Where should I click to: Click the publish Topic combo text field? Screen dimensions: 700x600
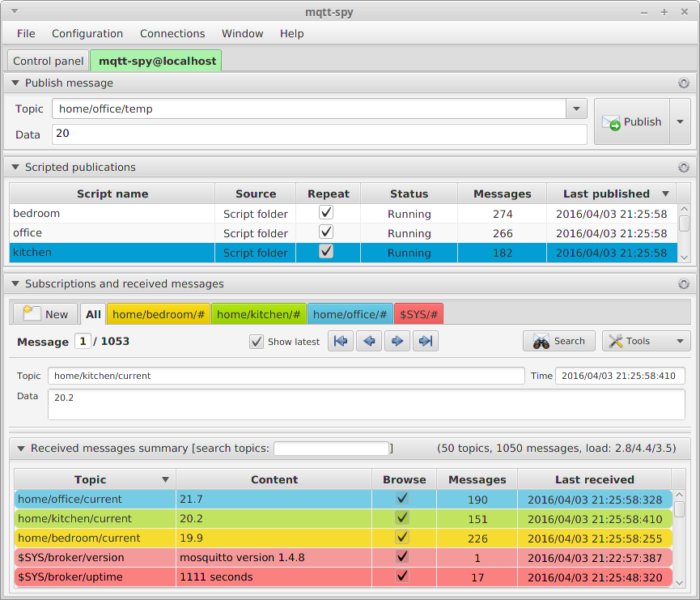coord(309,109)
